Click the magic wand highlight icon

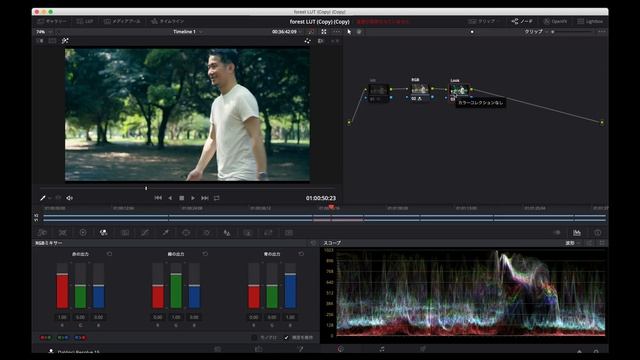pos(65,41)
